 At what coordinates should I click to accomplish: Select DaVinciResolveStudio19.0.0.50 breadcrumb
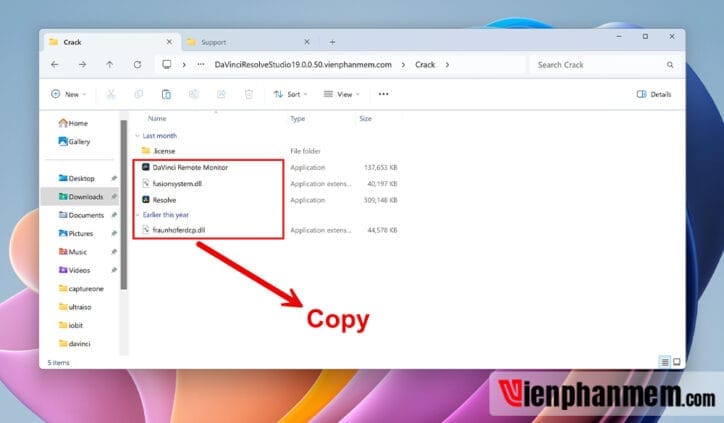(303, 65)
